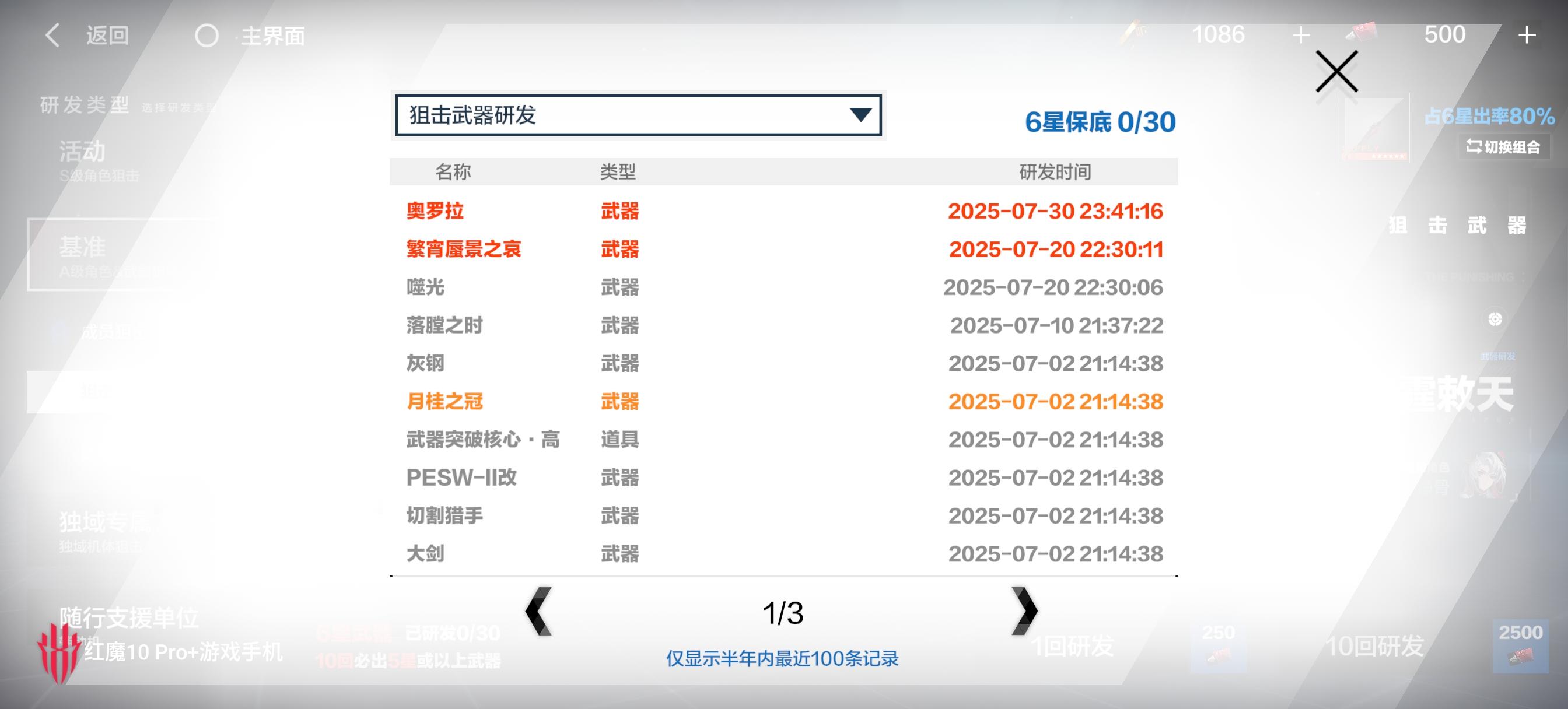The image size is (1568, 709).
Task: Close the research history popup
Action: [x=1336, y=71]
